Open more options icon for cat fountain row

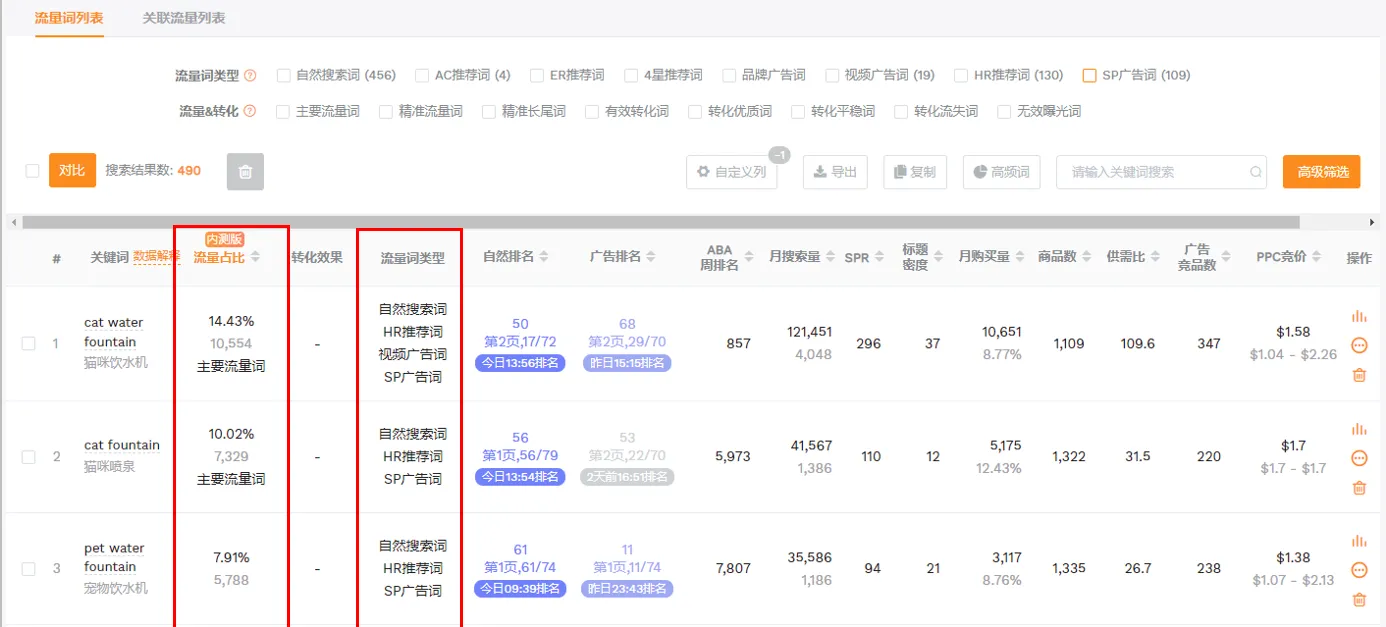point(1359,458)
